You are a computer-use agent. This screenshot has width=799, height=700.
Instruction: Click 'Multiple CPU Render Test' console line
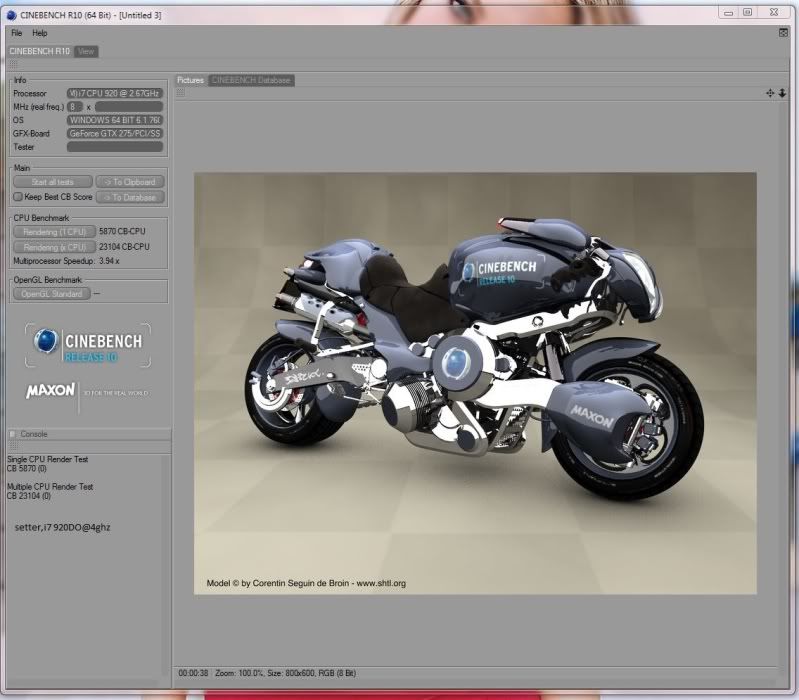(x=50, y=487)
